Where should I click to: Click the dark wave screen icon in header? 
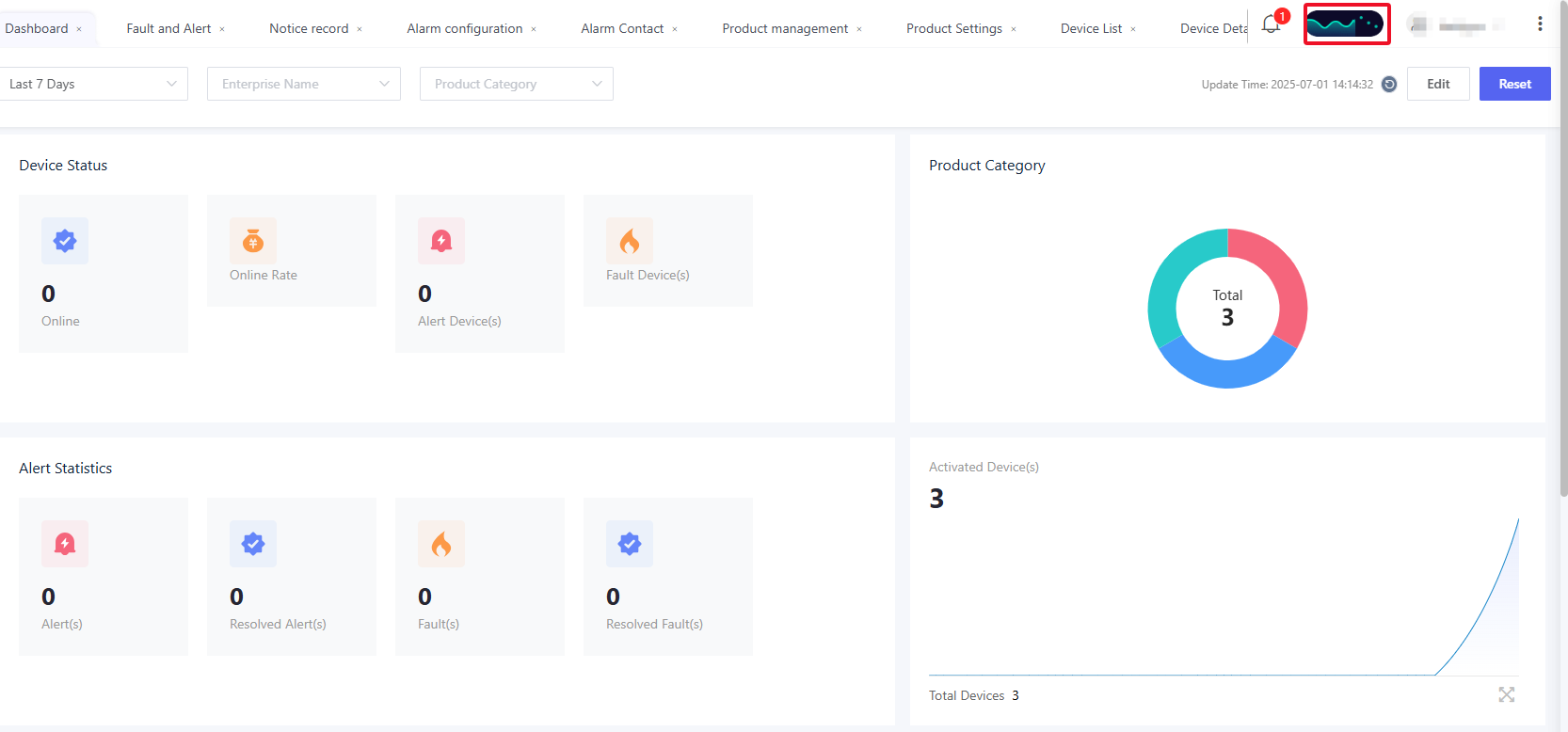[1346, 24]
